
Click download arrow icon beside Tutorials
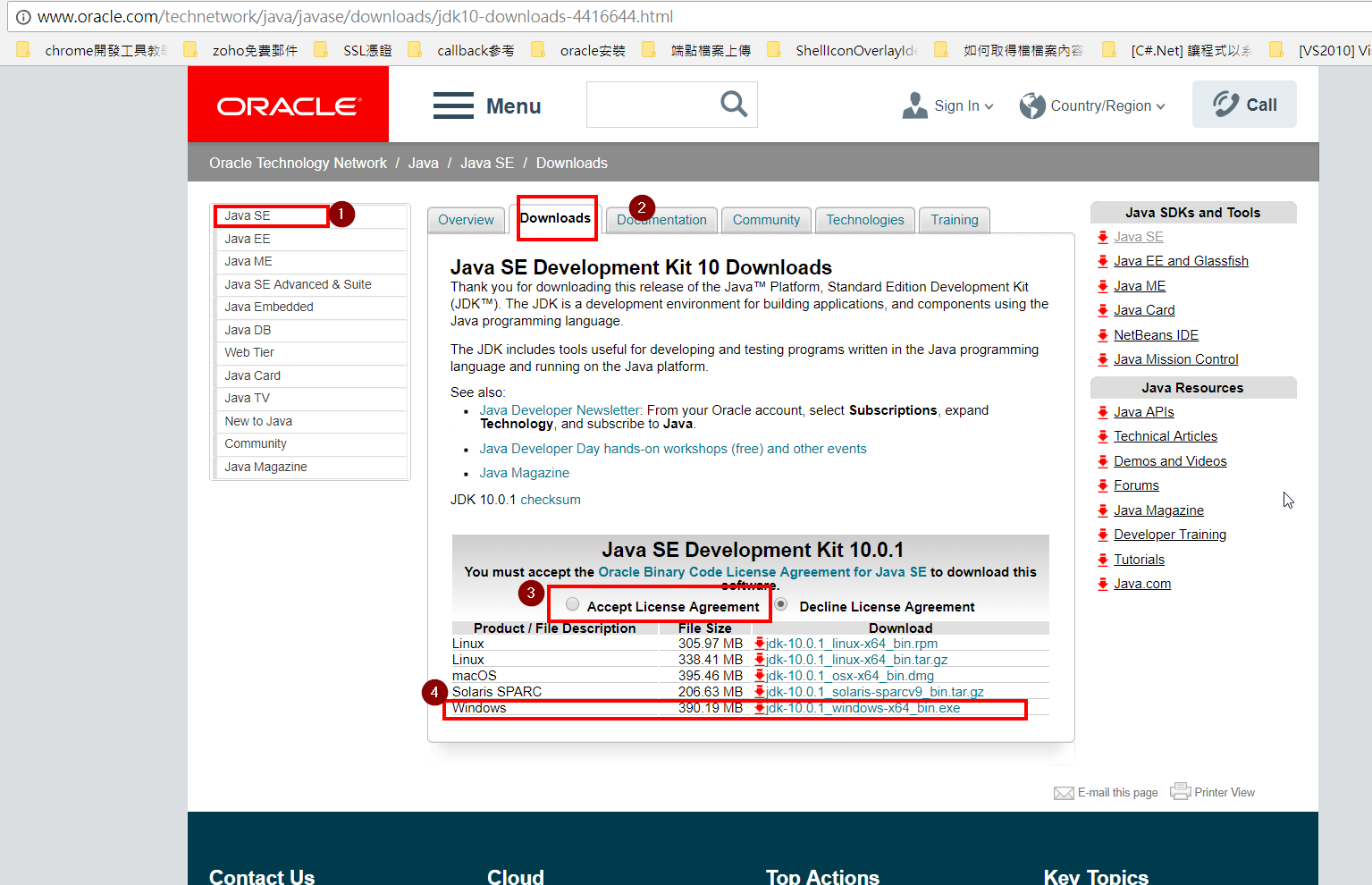1103,560
